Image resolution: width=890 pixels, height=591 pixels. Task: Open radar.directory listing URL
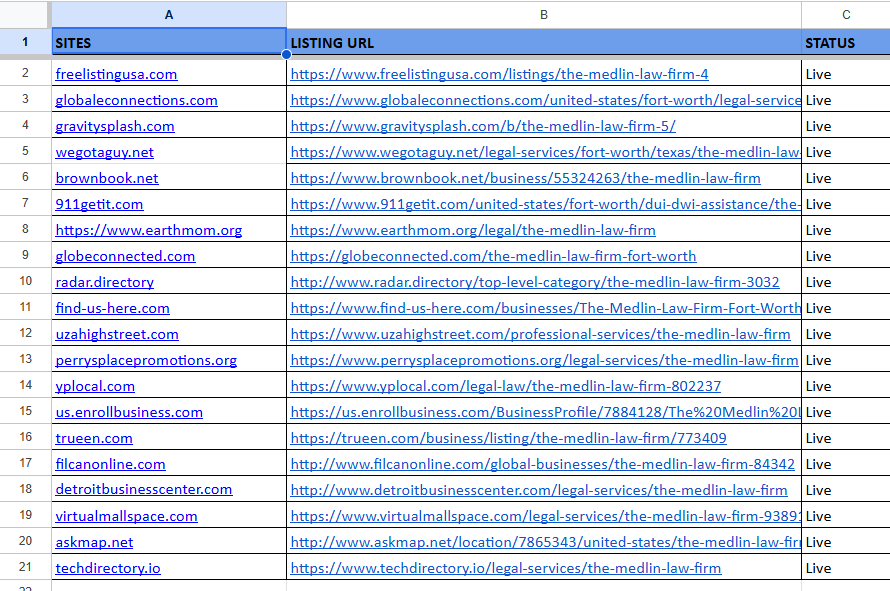tap(535, 283)
